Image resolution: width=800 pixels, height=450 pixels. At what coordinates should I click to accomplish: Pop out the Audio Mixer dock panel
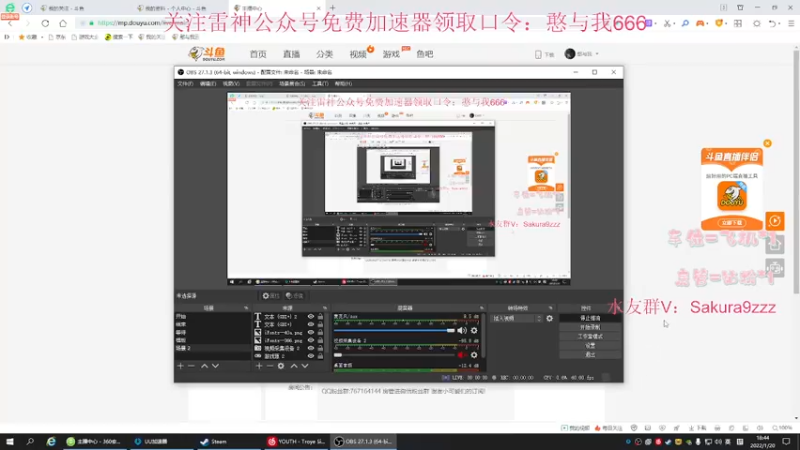481,308
